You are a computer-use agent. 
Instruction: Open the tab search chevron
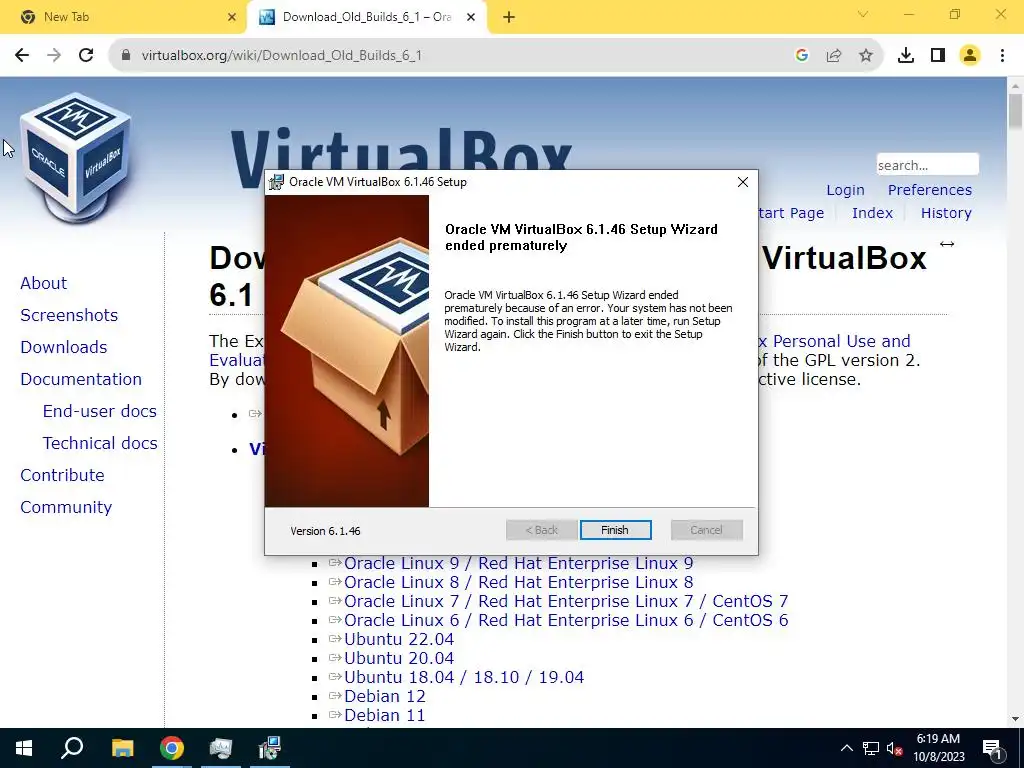click(863, 14)
